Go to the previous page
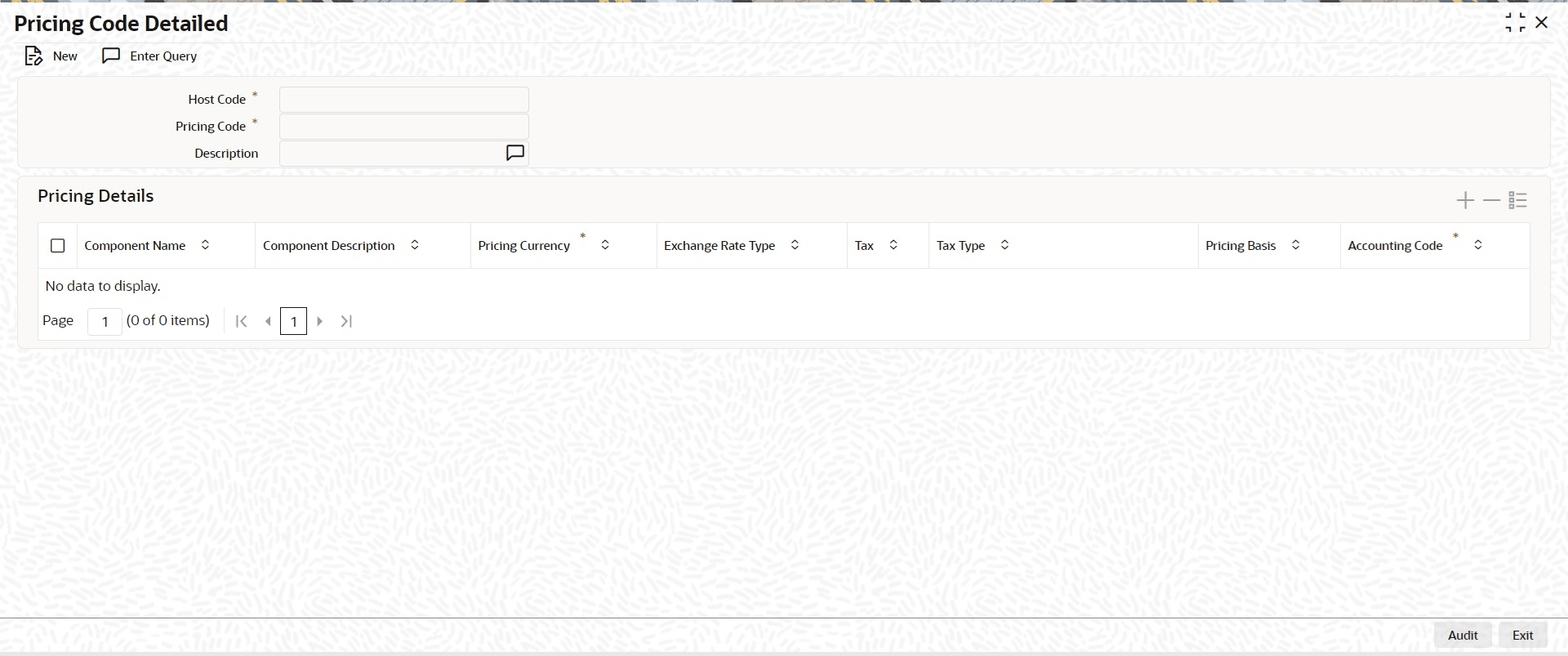 pos(268,321)
